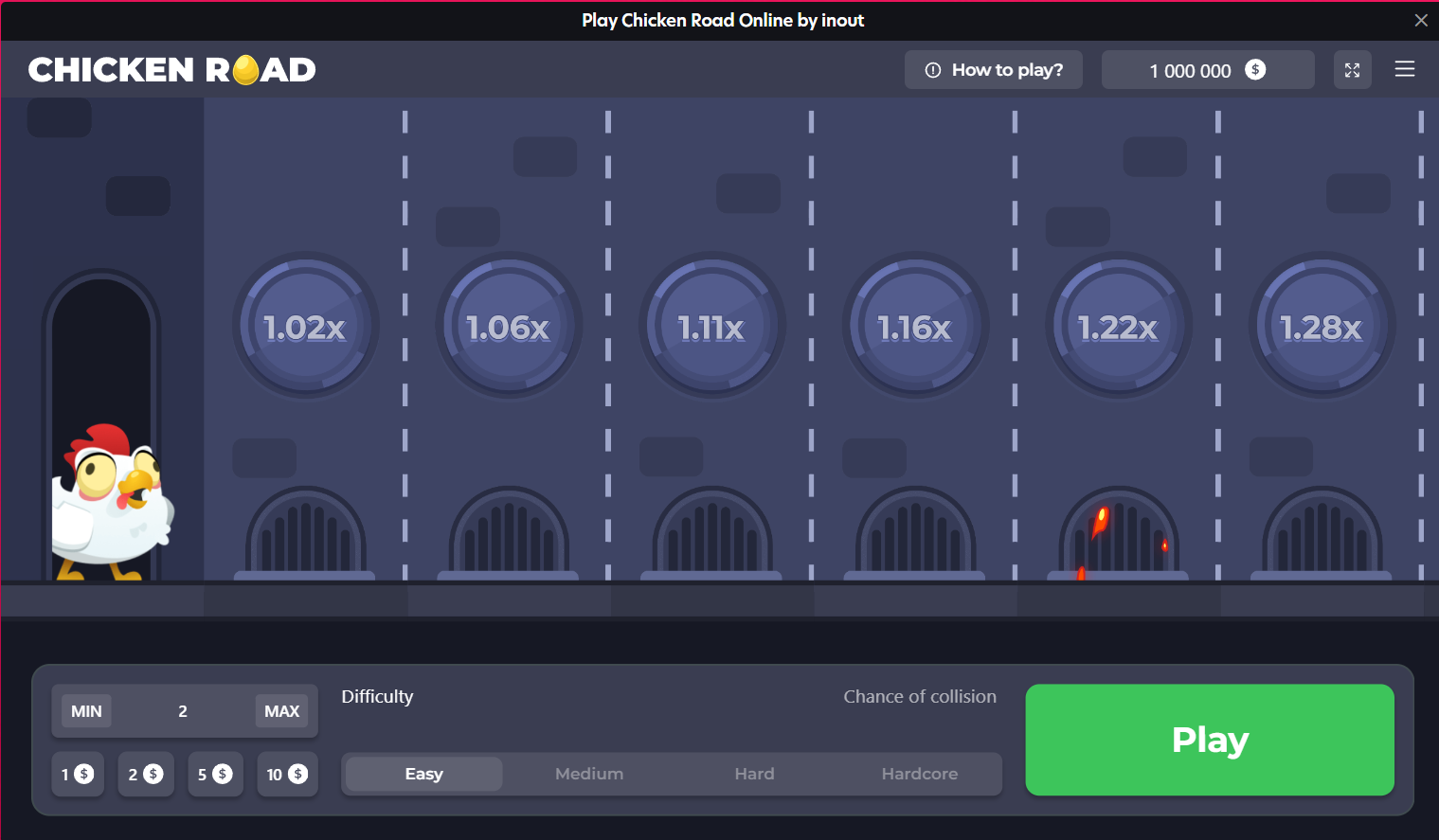
Task: Click the chicken character
Action: tap(112, 502)
